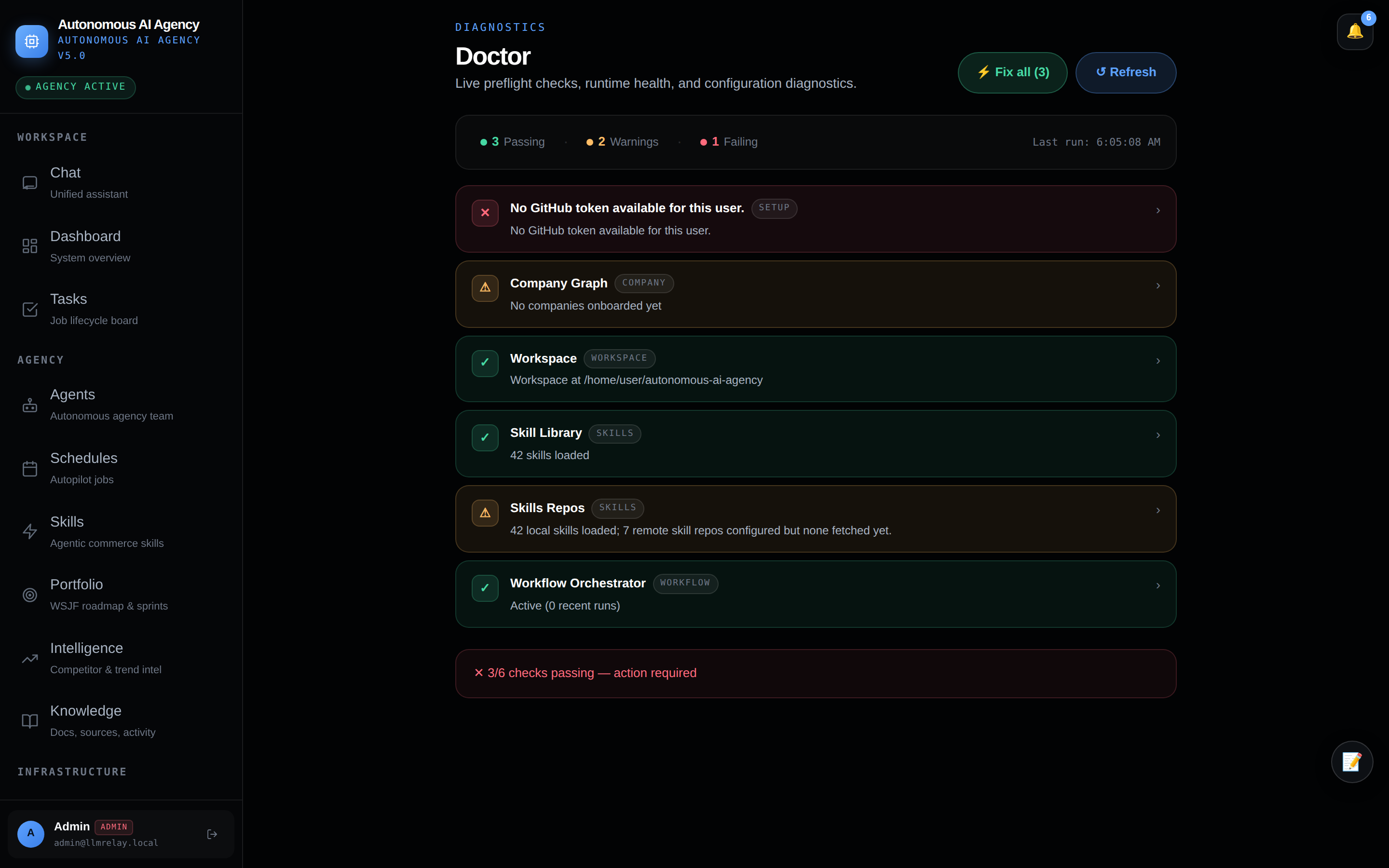Click the green check icon on Skill Library
This screenshot has height=868, width=1389.
point(485,438)
